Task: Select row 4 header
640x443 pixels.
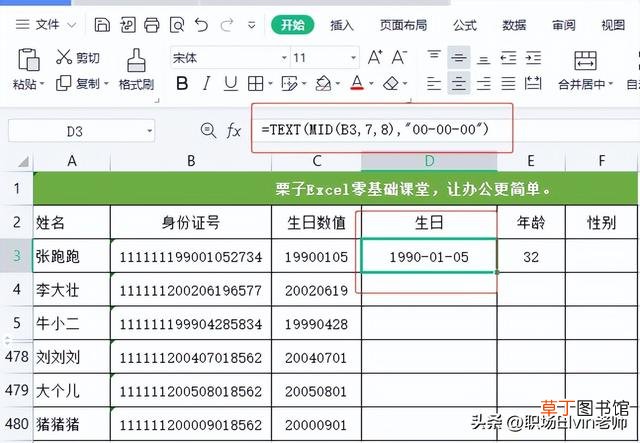Action: [16, 289]
